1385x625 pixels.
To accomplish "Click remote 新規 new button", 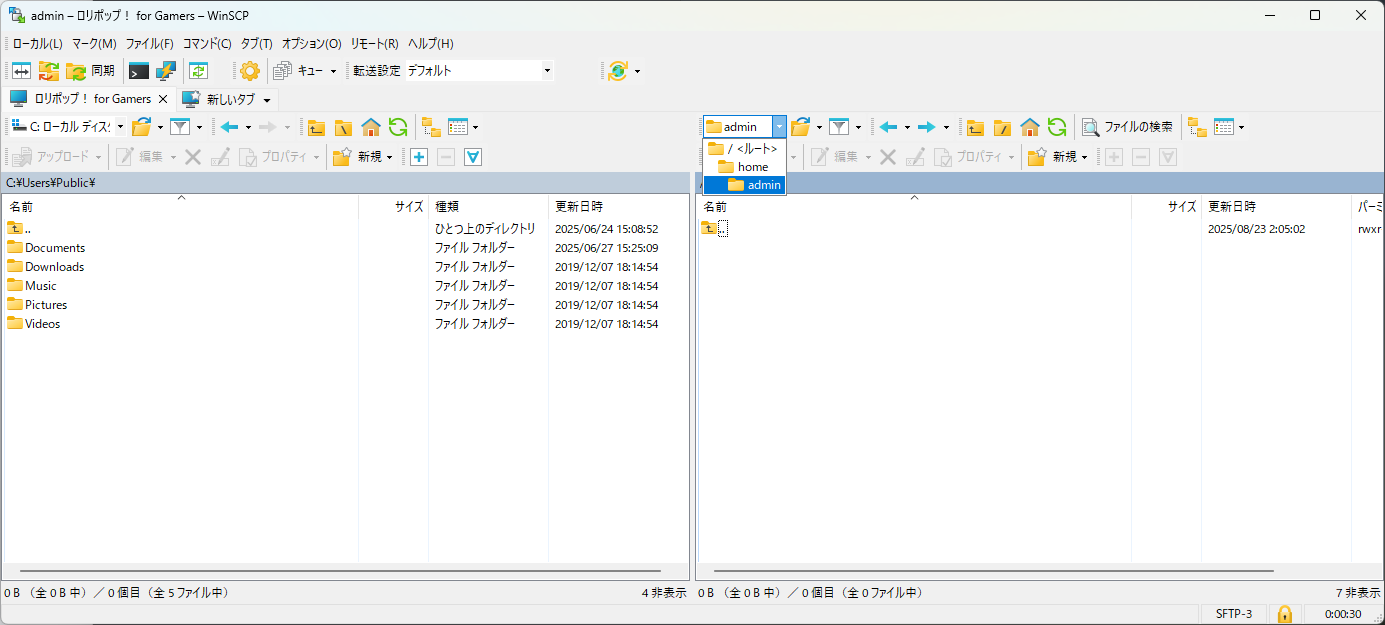I will pos(1058,157).
